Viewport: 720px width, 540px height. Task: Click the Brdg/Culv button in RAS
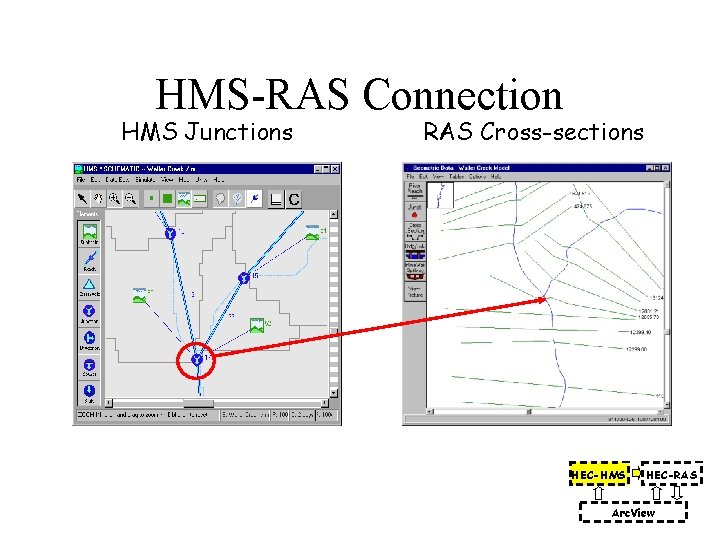415,252
